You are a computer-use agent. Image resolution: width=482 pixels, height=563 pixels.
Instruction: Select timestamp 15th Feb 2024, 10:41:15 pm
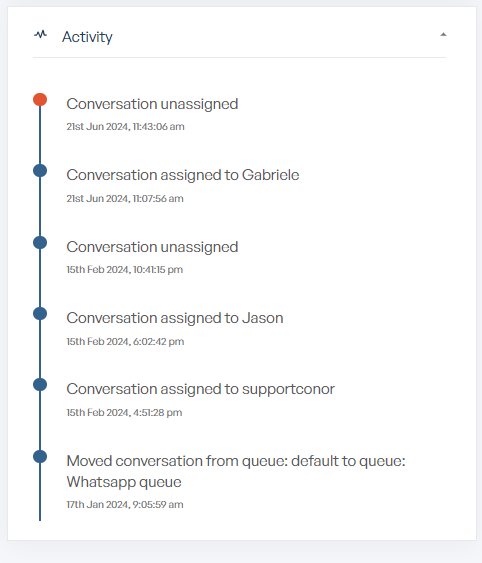point(125,270)
